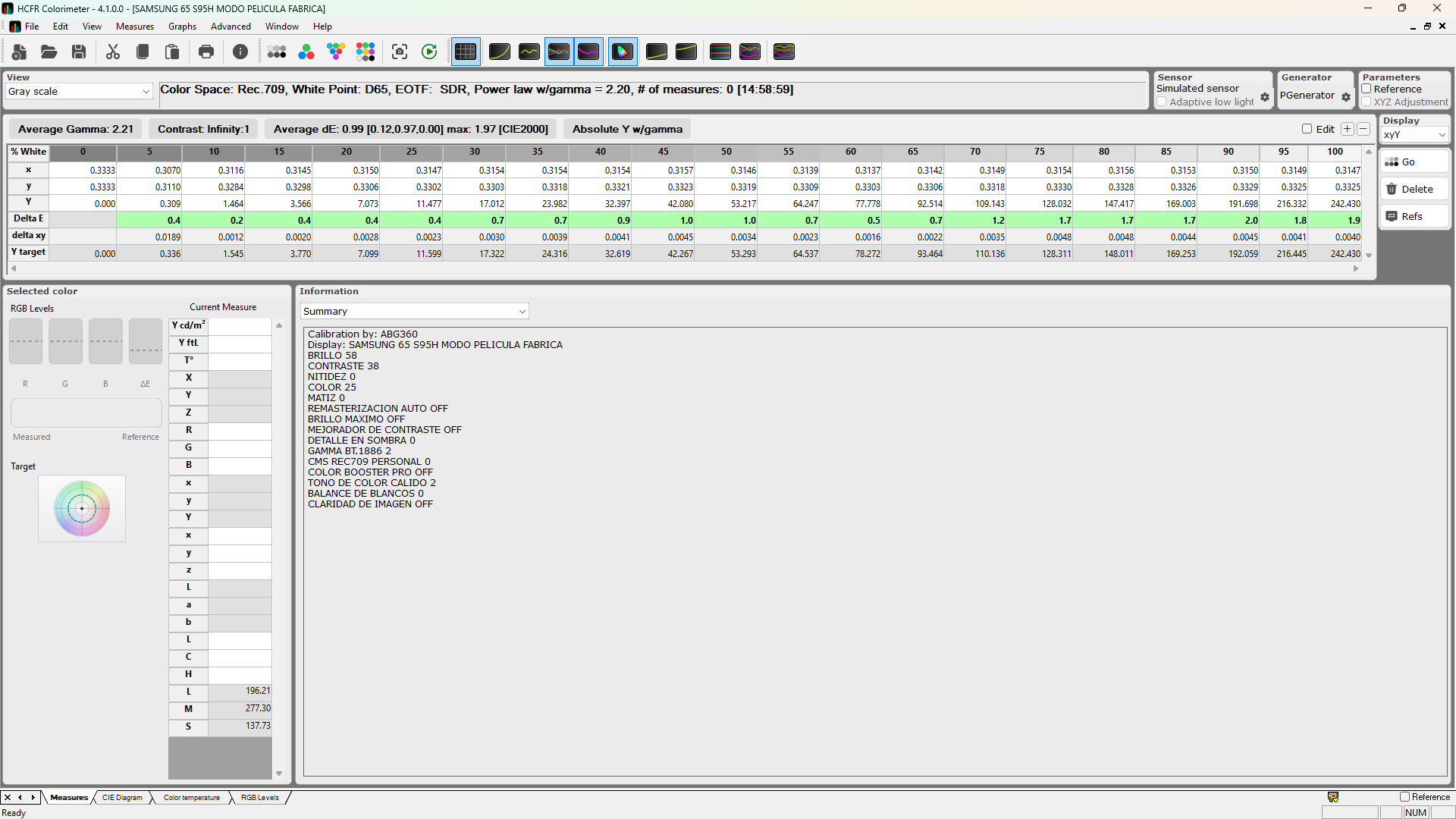The height and width of the screenshot is (819, 1456).
Task: Start continuous measures with the green play icon
Action: point(429,52)
